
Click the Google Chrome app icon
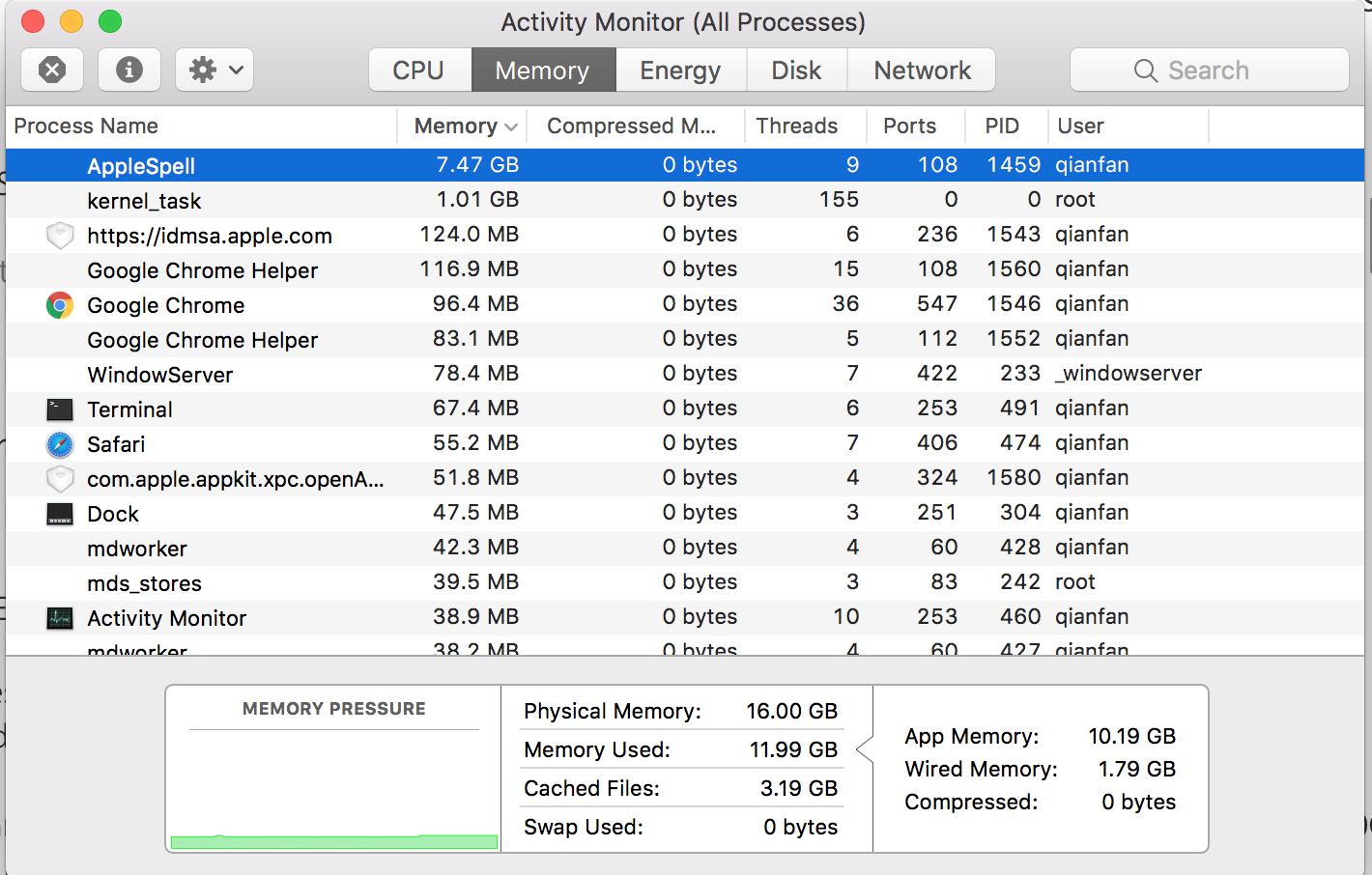pos(60,305)
